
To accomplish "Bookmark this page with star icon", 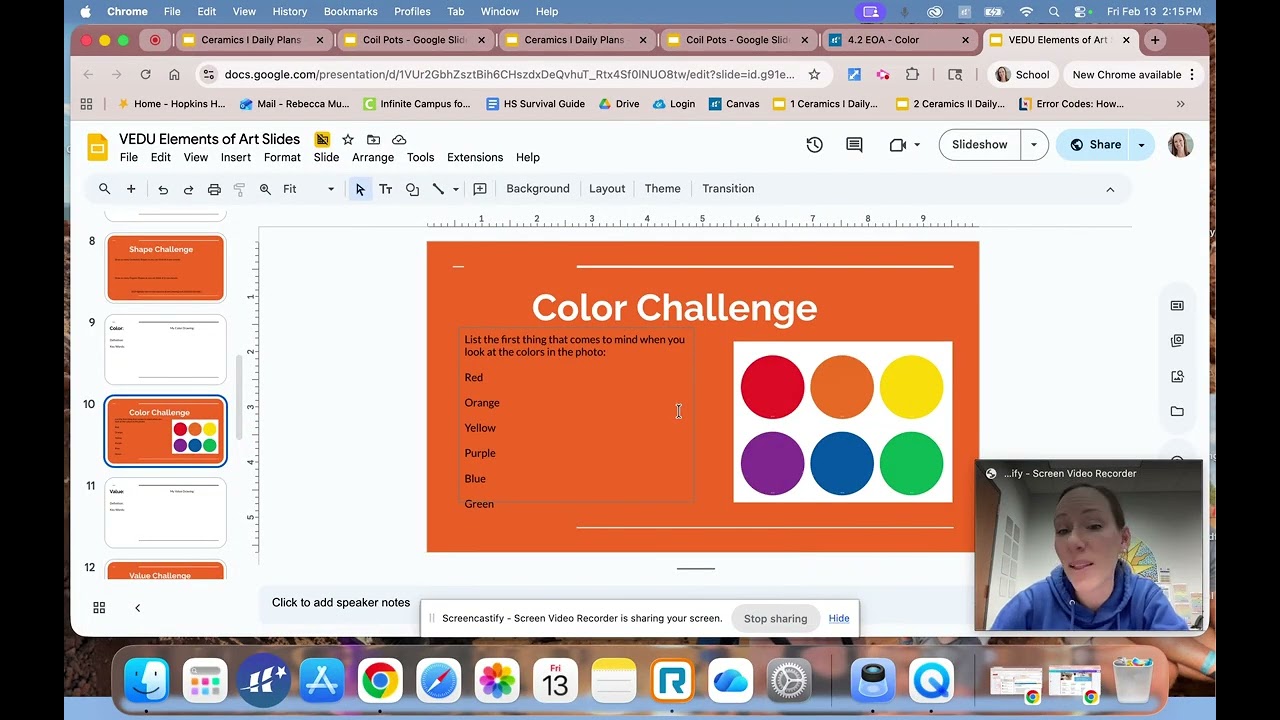I will pyautogui.click(x=814, y=75).
